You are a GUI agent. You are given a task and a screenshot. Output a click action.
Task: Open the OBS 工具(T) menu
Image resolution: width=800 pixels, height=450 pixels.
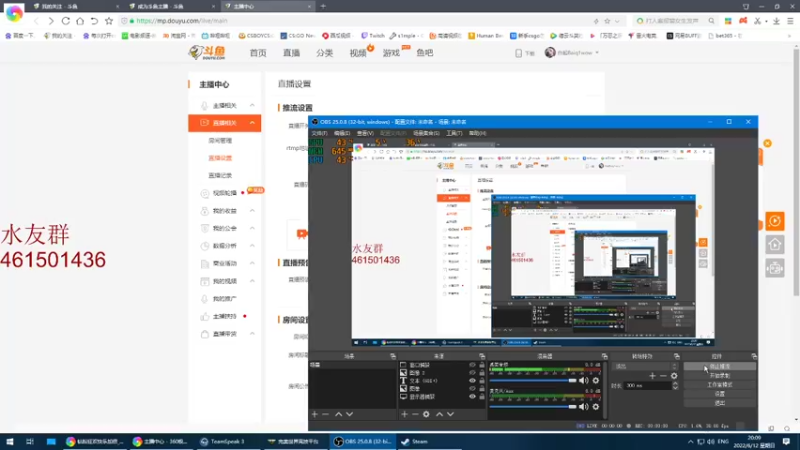coord(454,133)
